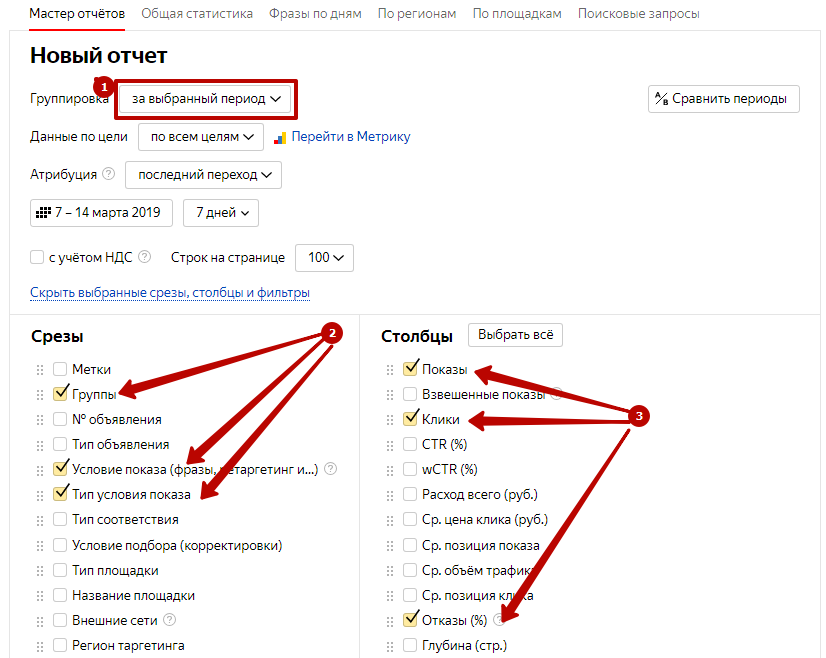Check the Тип площадки checkbox

pyautogui.click(x=60, y=570)
